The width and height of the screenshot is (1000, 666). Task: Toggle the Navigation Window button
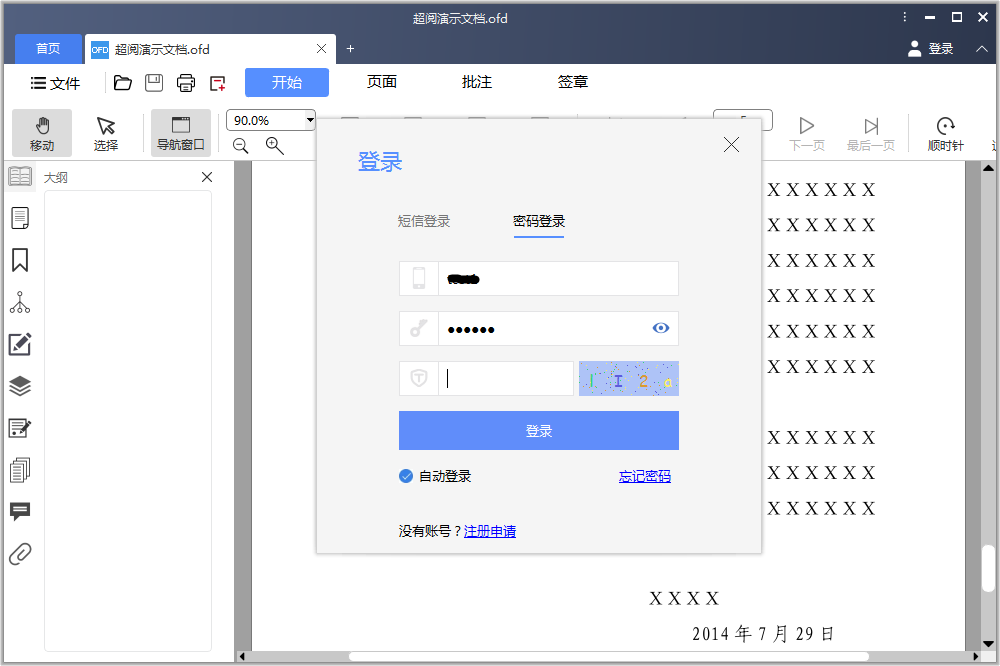(x=181, y=133)
